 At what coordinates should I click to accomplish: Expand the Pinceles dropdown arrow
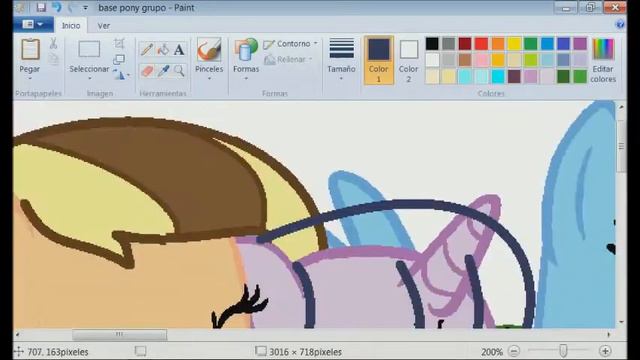tap(209, 78)
